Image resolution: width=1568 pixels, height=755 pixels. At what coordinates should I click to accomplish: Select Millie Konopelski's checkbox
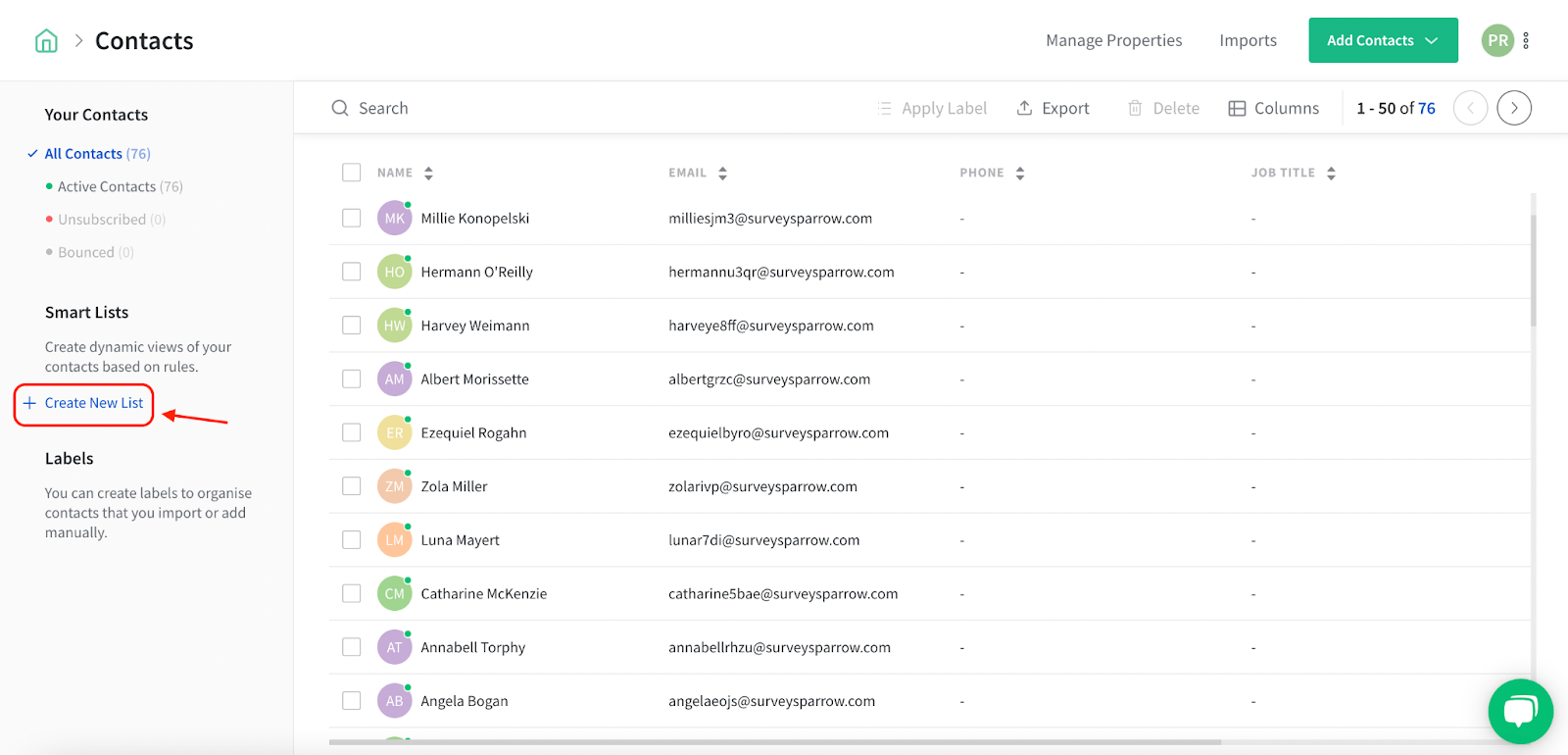pyautogui.click(x=352, y=218)
